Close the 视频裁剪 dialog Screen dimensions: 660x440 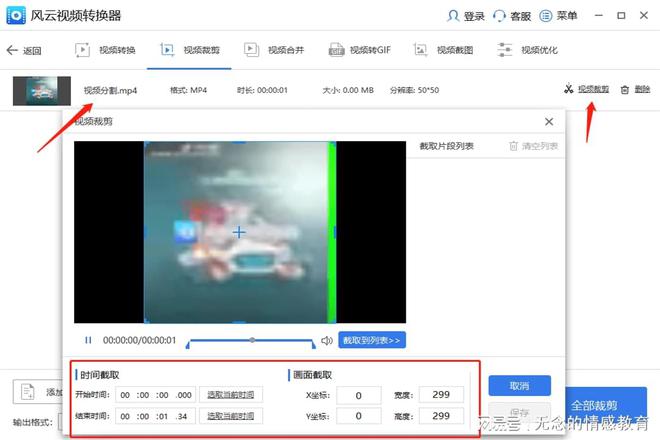pos(549,122)
